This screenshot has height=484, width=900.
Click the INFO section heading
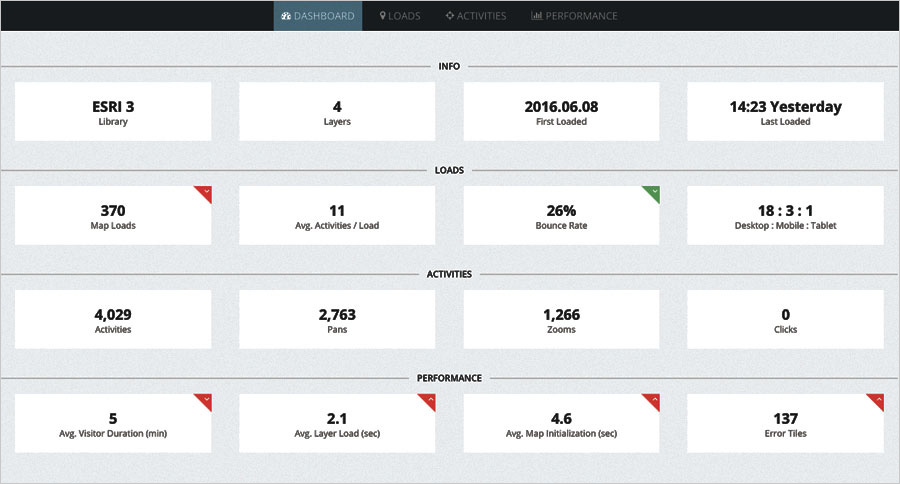pyautogui.click(x=449, y=67)
